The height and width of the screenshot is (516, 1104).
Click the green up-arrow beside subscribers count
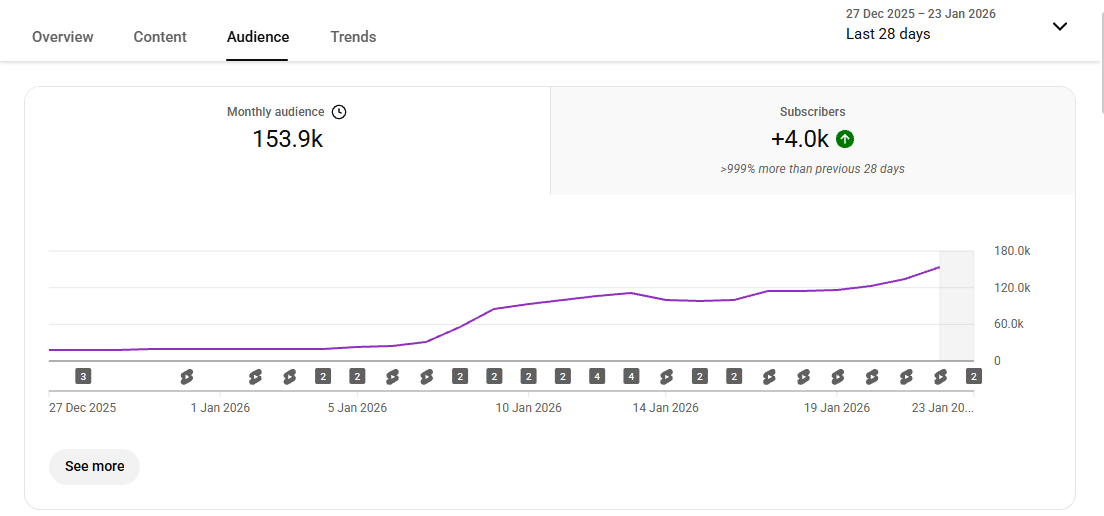click(845, 139)
